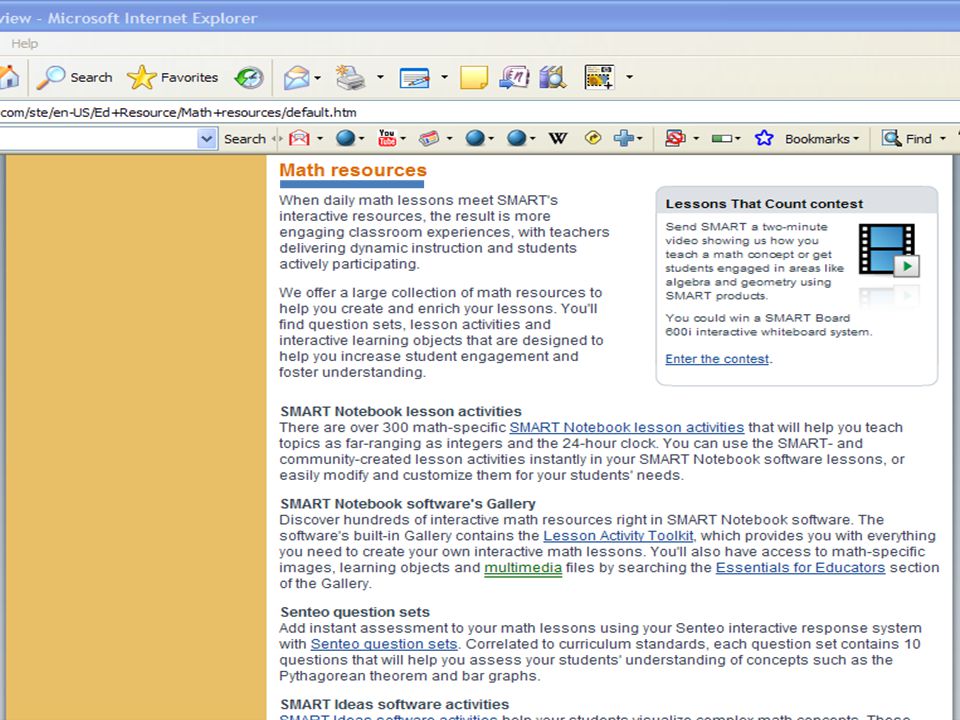
Task: Open the YouTube icon dropdown arrow
Action: [x=403, y=139]
